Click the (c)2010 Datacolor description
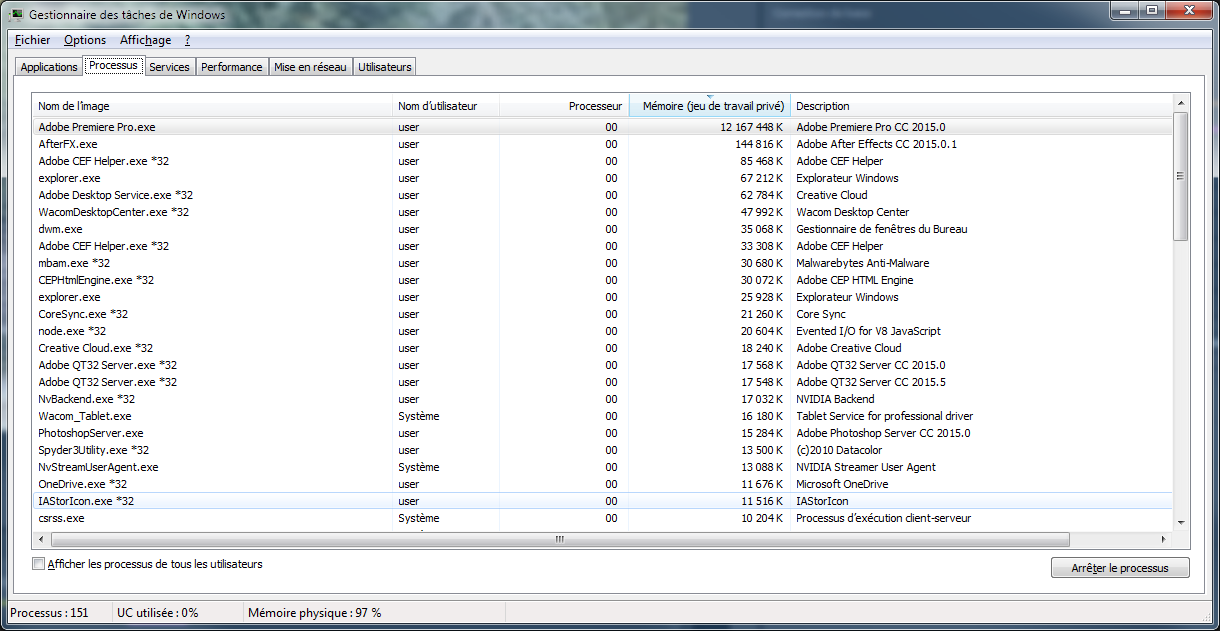This screenshot has width=1220, height=631. coord(839,450)
